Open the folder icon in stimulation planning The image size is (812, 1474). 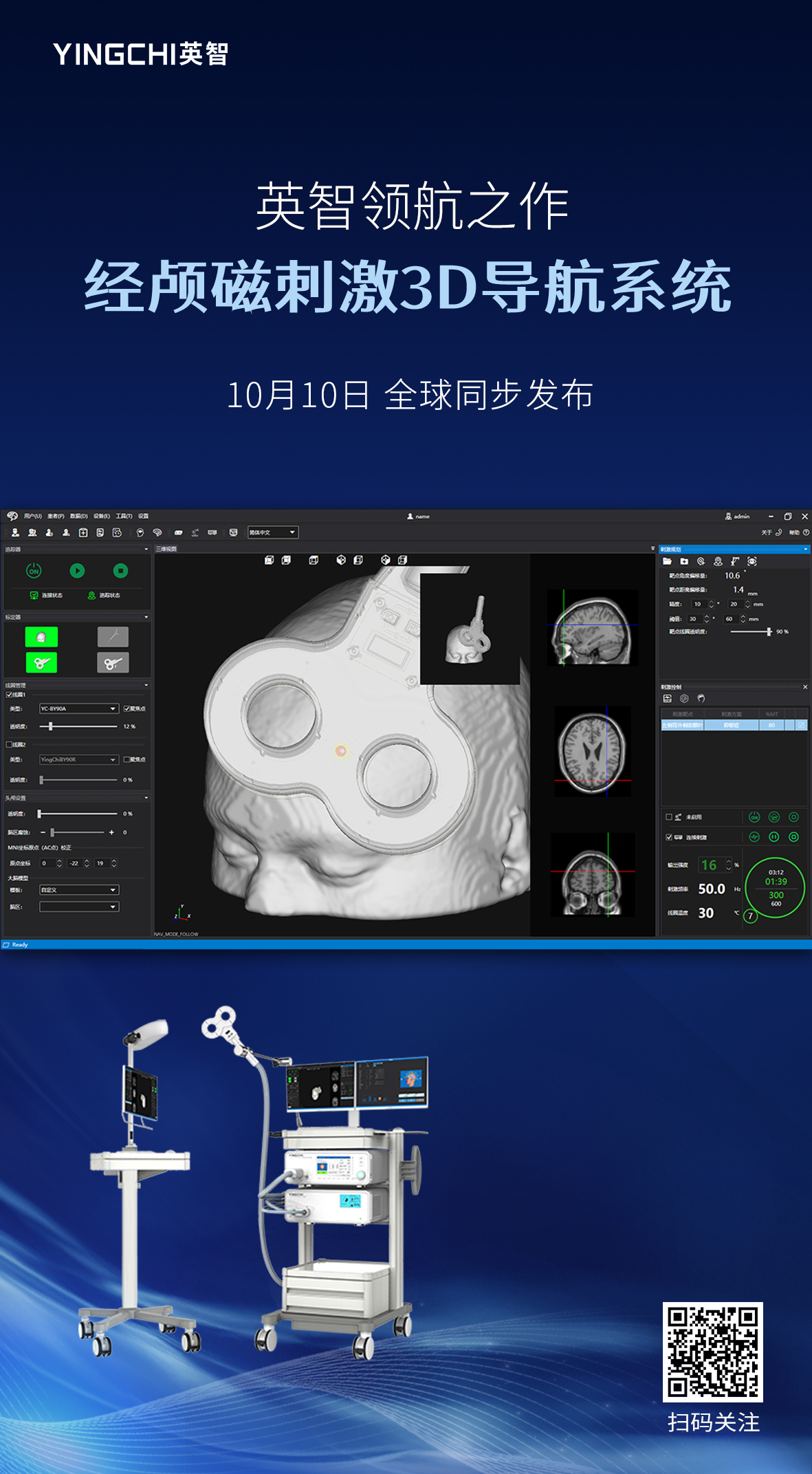point(667,561)
